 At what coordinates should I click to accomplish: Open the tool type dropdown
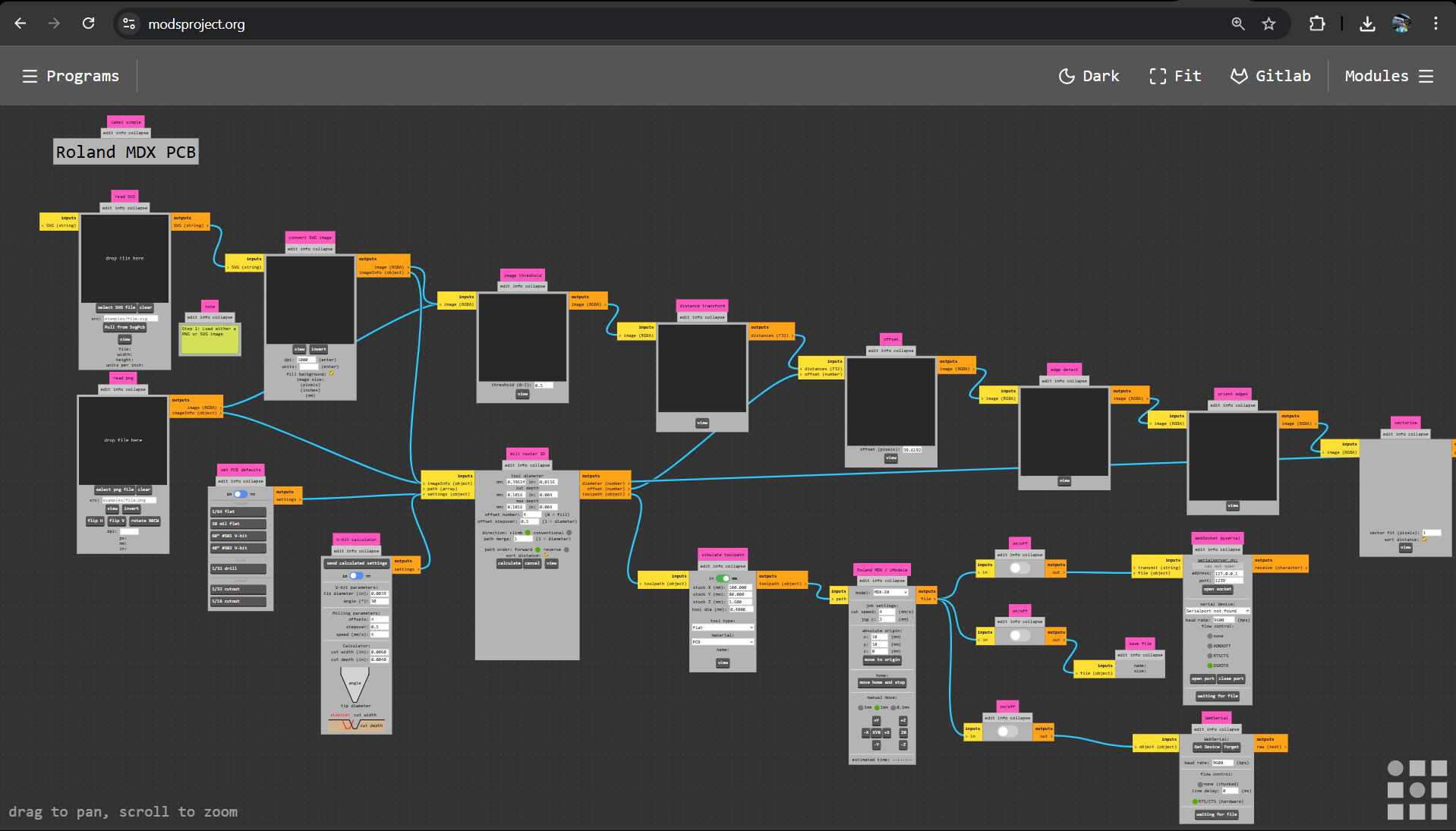[722, 628]
